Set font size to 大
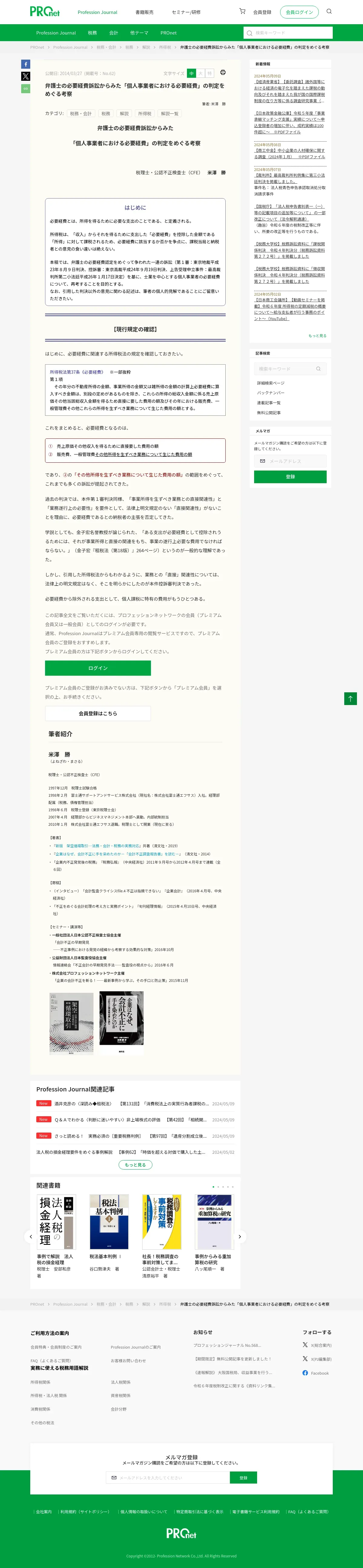 point(201,73)
